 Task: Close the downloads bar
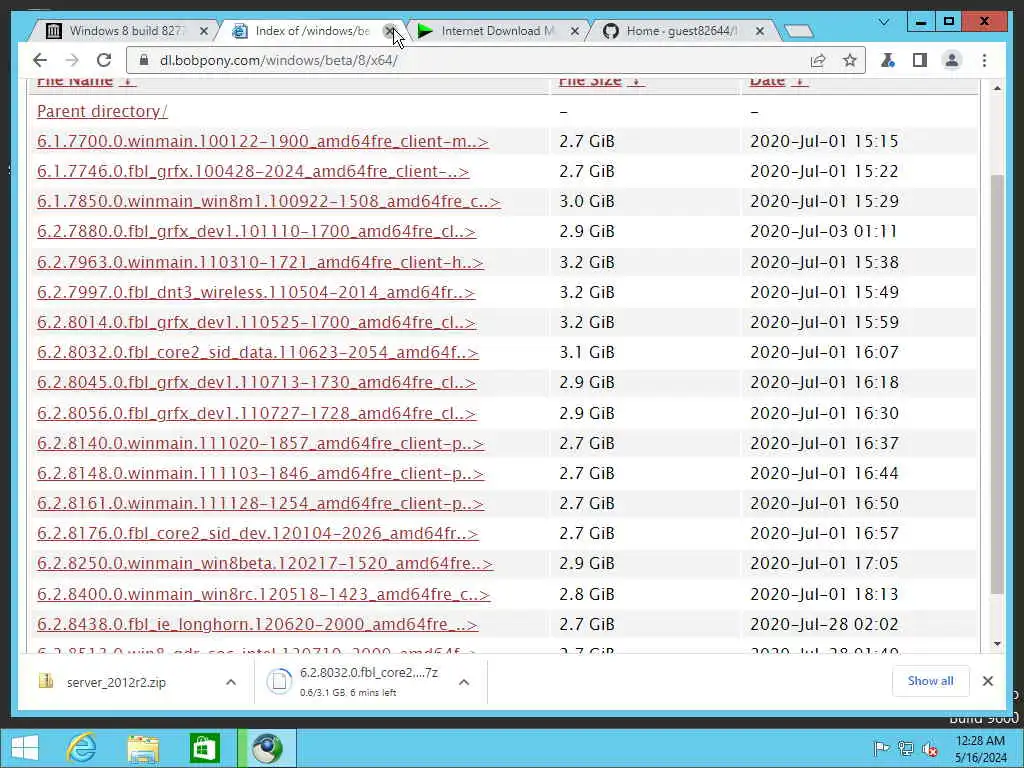pyautogui.click(x=987, y=681)
